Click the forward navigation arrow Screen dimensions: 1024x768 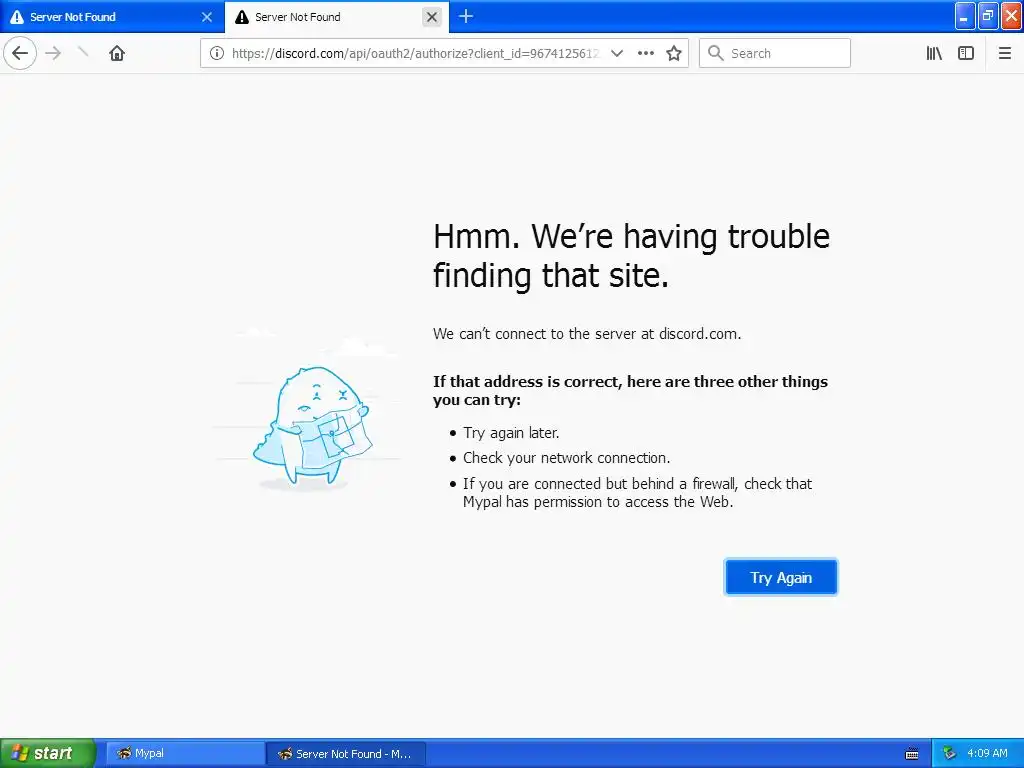[54, 53]
